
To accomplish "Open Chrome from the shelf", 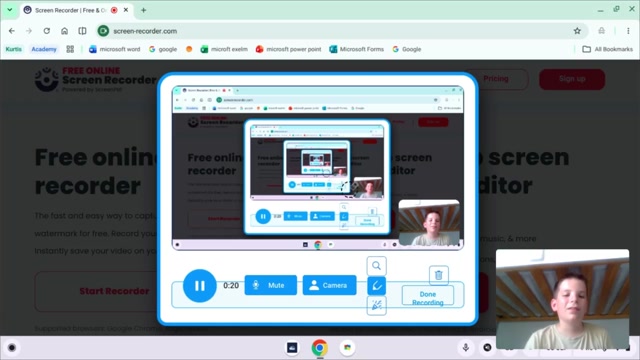I will [320, 348].
